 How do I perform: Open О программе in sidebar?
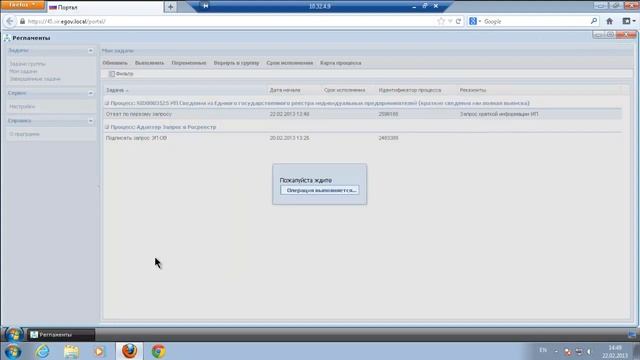24,134
